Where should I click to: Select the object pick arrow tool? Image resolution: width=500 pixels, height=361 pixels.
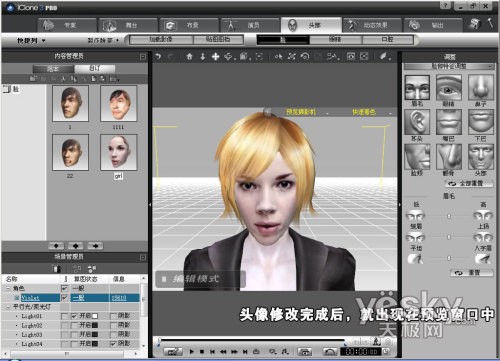(x=278, y=56)
